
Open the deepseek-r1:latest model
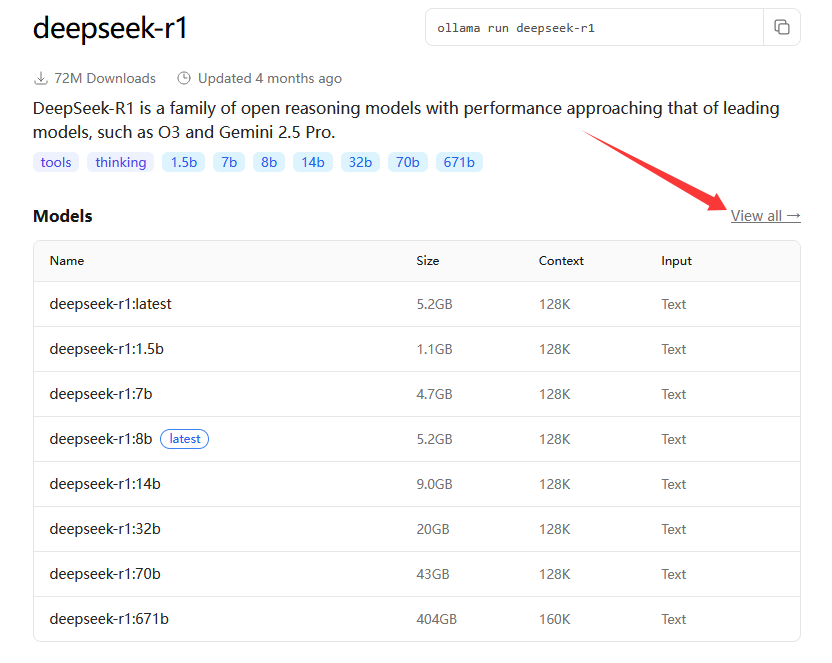click(110, 304)
